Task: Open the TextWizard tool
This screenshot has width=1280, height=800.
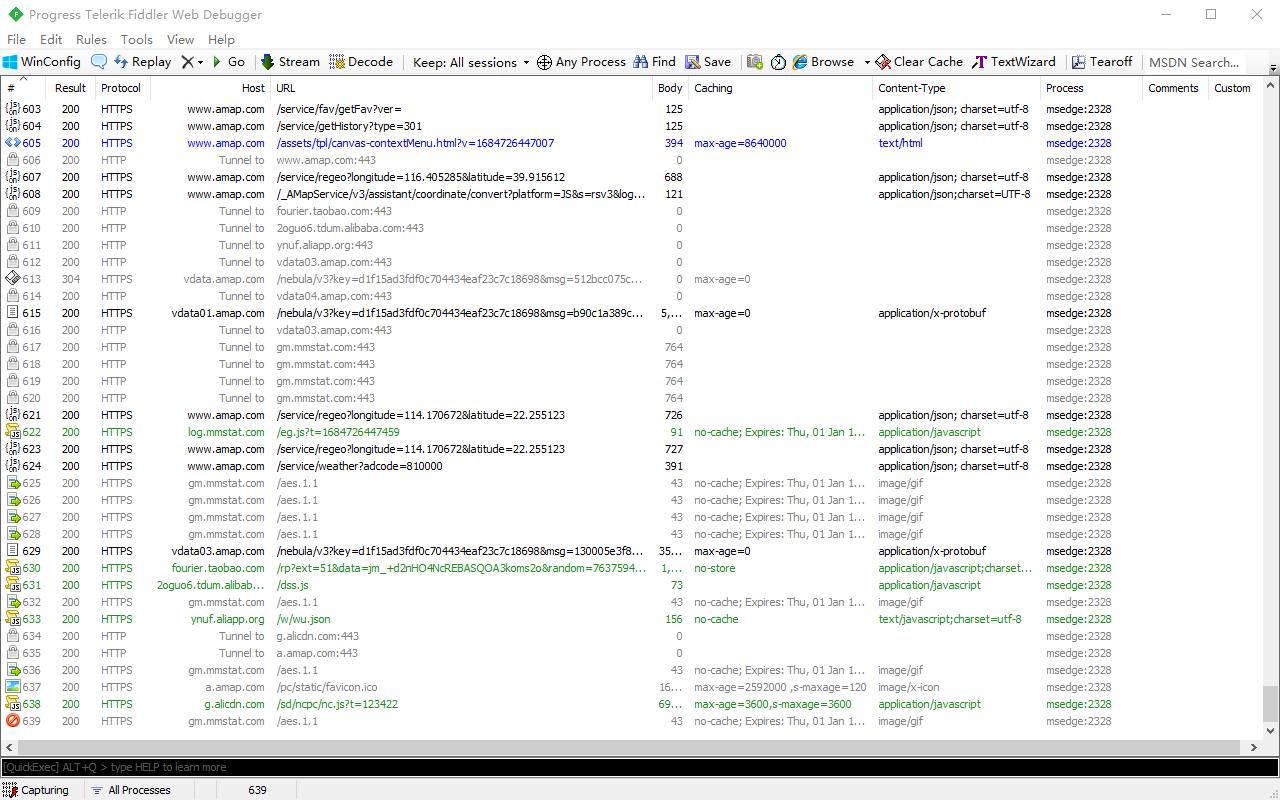Action: pyautogui.click(x=1014, y=62)
